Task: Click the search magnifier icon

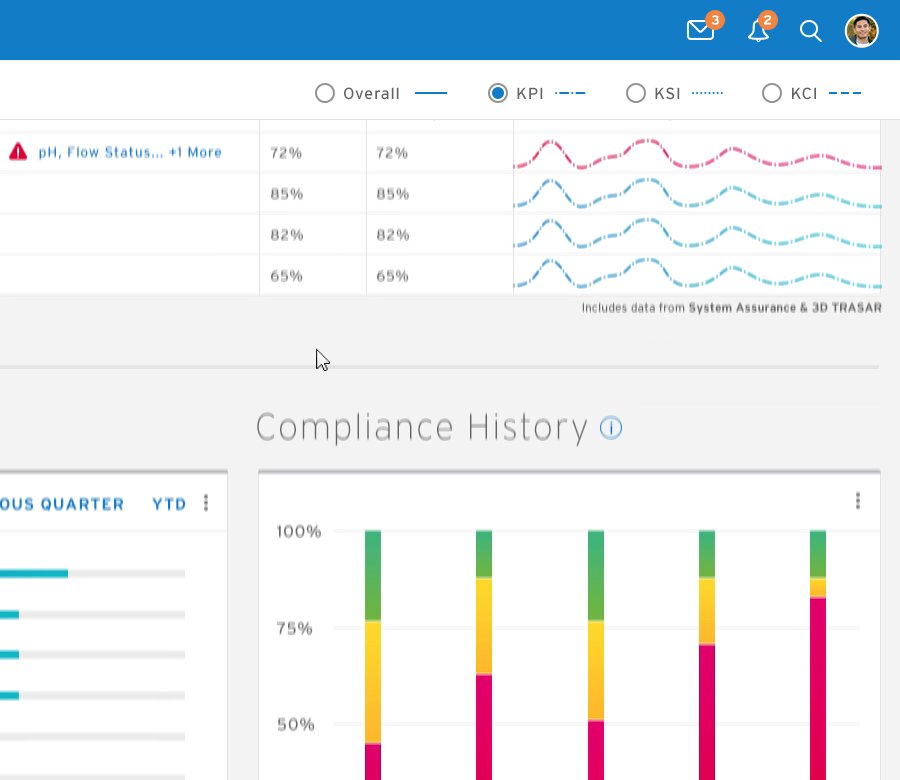Action: pyautogui.click(x=810, y=31)
